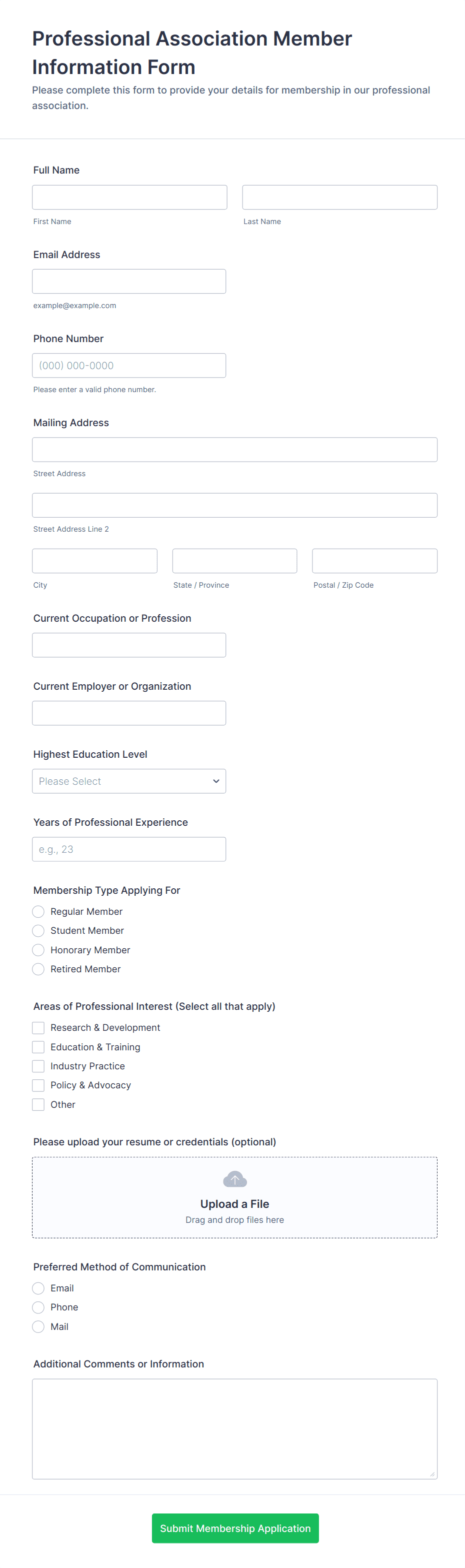The image size is (465, 1568).
Task: Focus Years of Professional Experience input
Action: click(x=128, y=849)
